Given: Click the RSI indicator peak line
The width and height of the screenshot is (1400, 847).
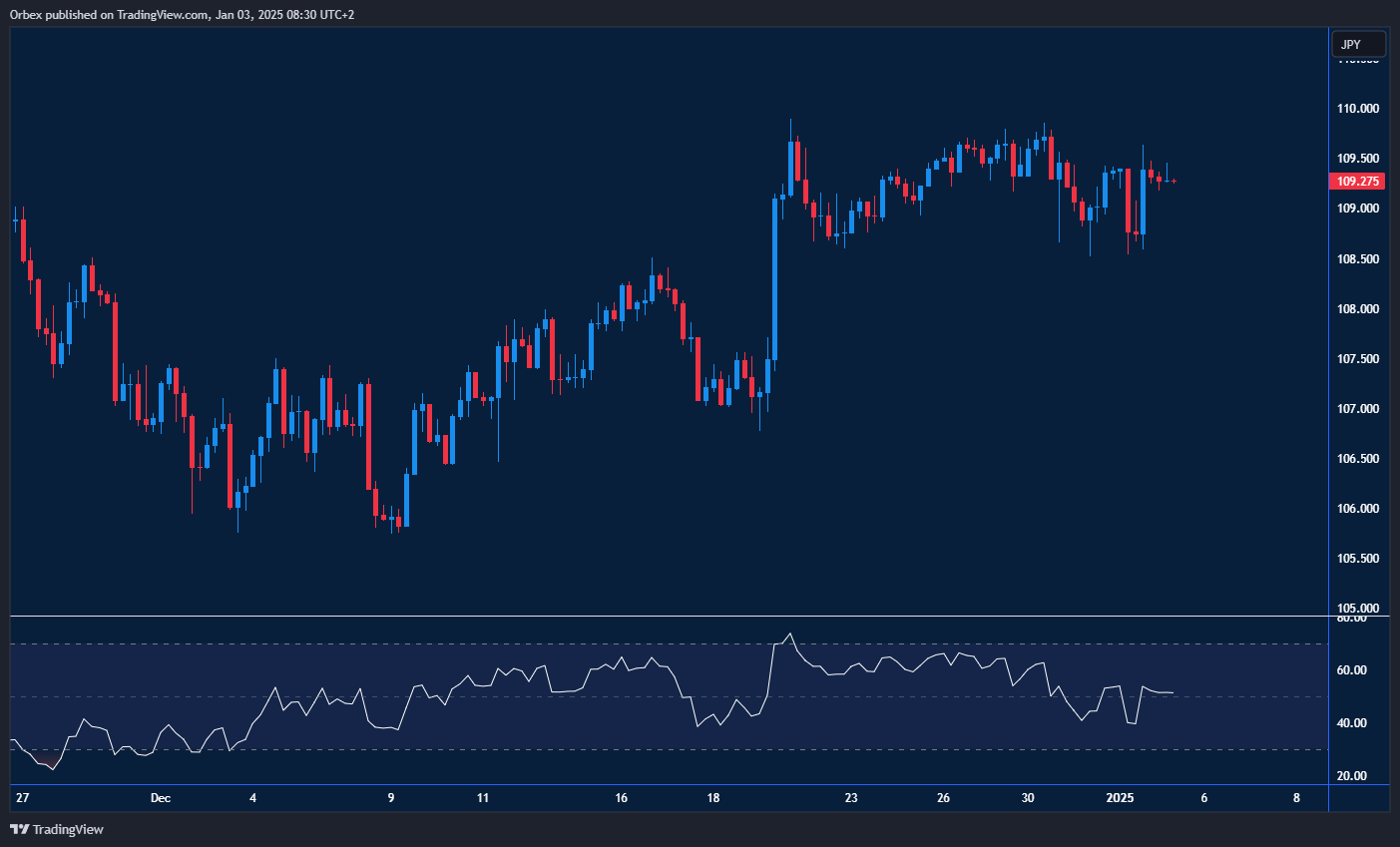Looking at the screenshot, I should pyautogui.click(x=789, y=633).
